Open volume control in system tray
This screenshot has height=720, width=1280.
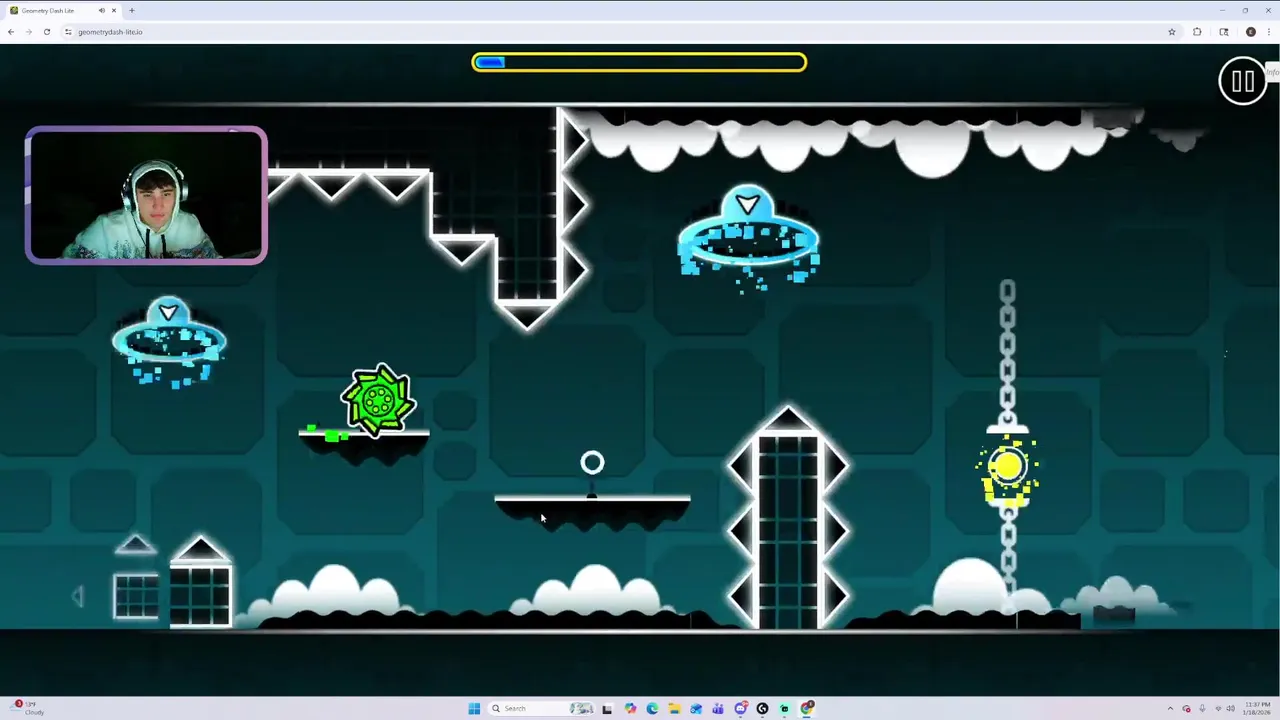point(1231,708)
